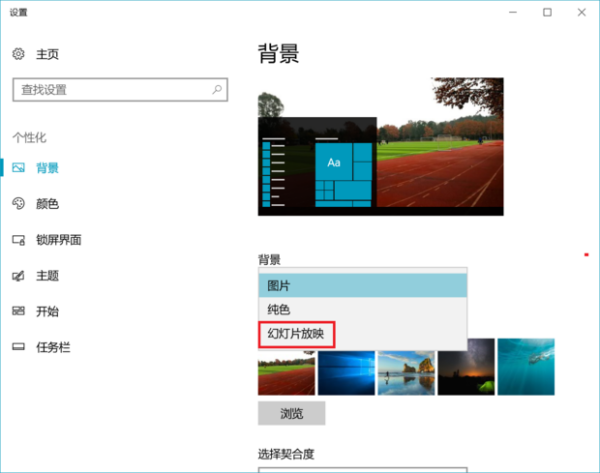Select the Windows logo blue wallpaper thumbnail
Viewport: 600px width, 473px height.
click(346, 373)
